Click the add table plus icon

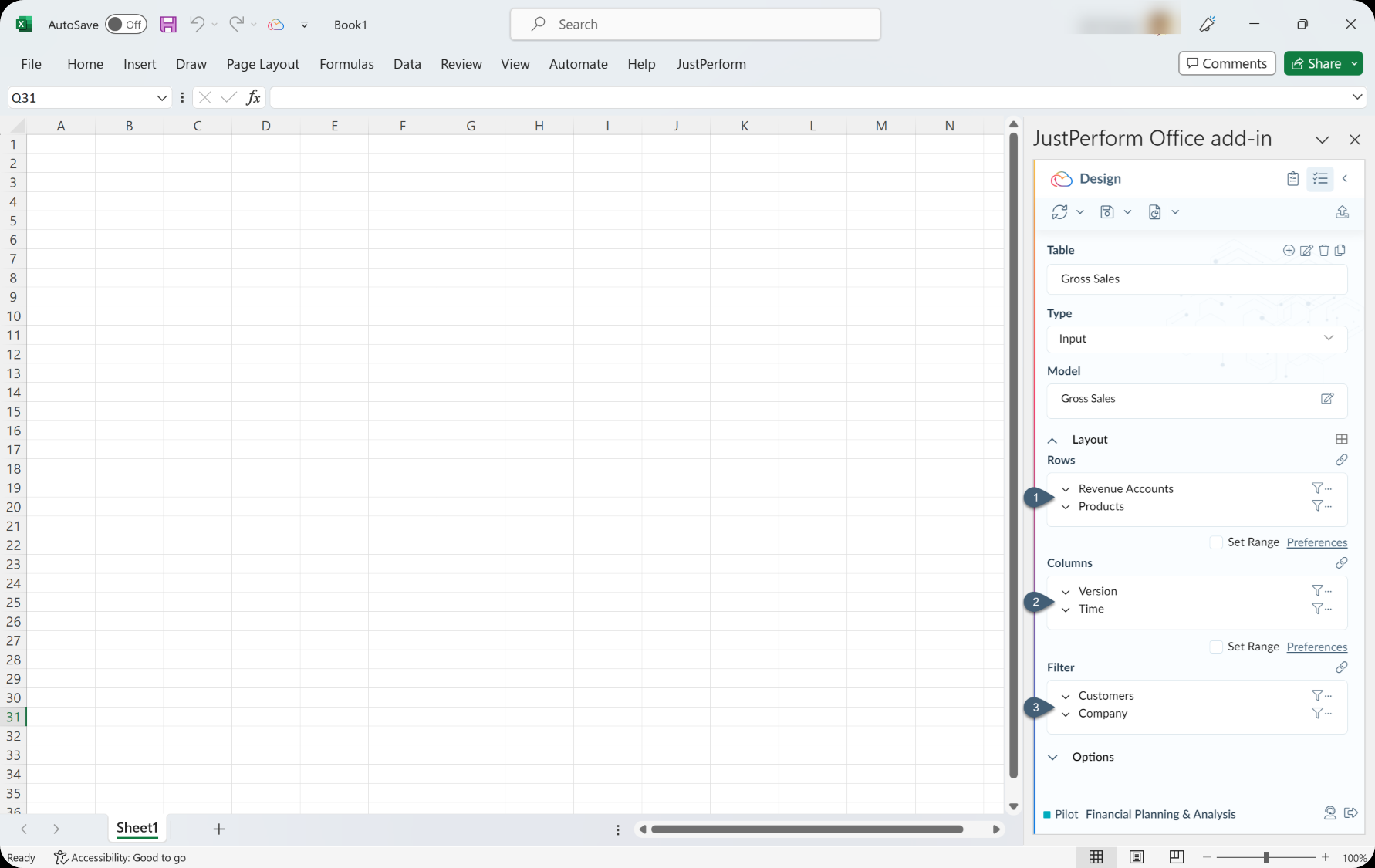[x=1289, y=250]
